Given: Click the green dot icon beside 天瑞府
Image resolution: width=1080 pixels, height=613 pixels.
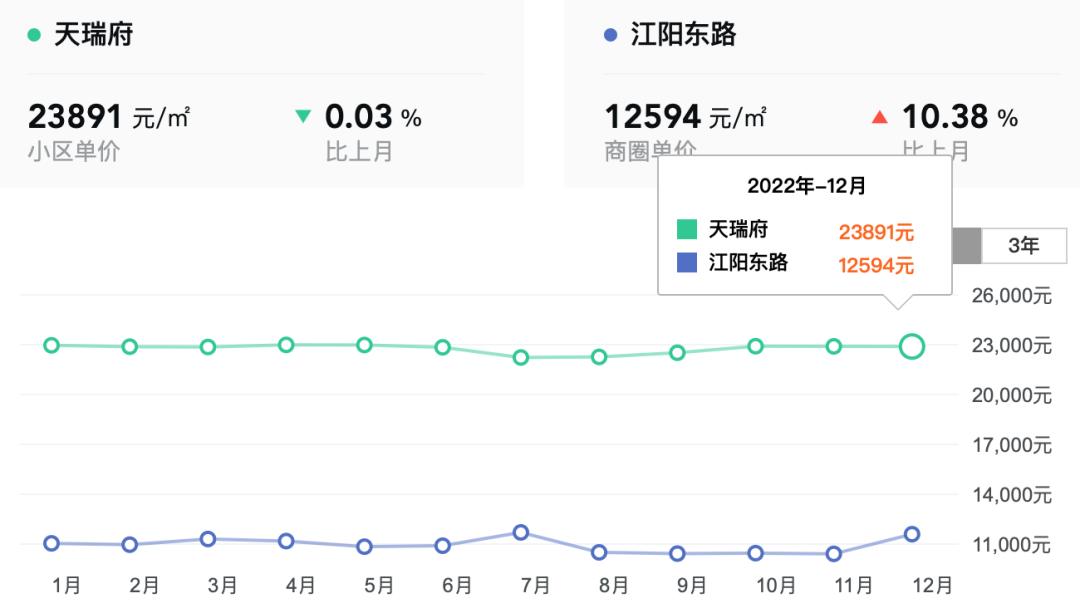Looking at the screenshot, I should coord(35,32).
